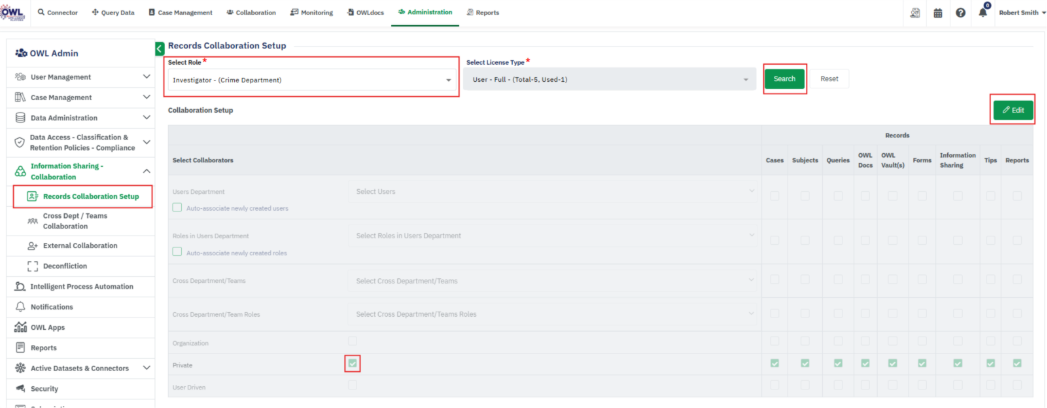Image resolution: width=1047 pixels, height=408 pixels.
Task: Open the notifications bell icon
Action: pos(983,13)
